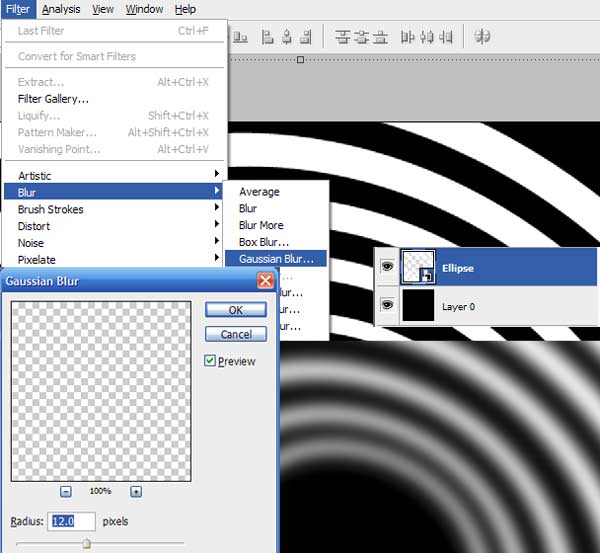Click the Radius slider handle
The width and height of the screenshot is (600, 553).
[87, 543]
